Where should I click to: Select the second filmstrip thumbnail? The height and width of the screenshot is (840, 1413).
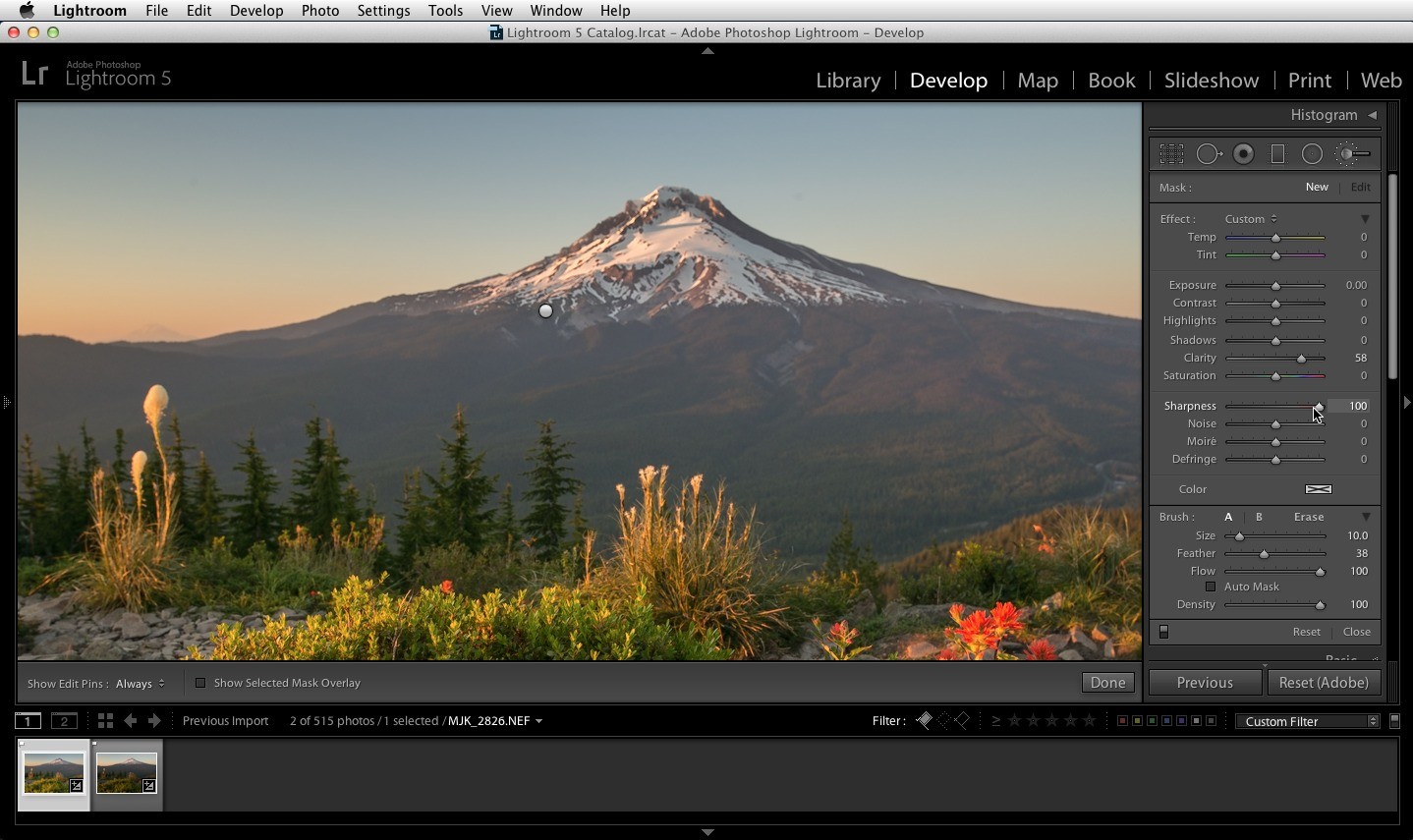pyautogui.click(x=127, y=774)
